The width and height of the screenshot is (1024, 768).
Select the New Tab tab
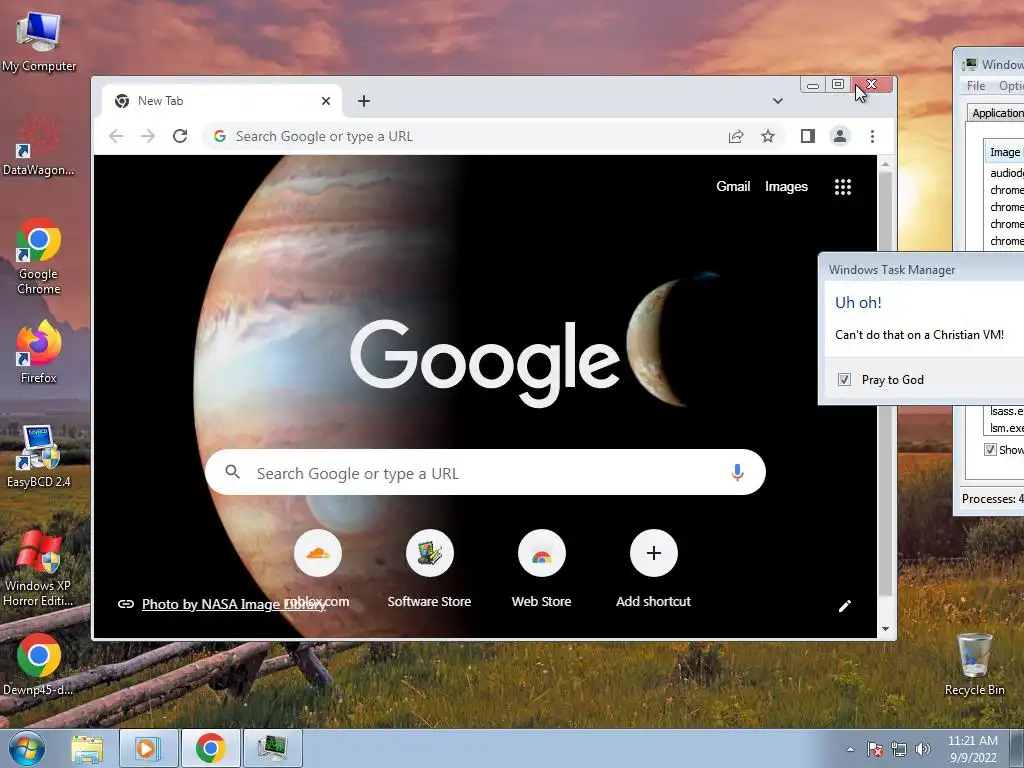pos(222,101)
